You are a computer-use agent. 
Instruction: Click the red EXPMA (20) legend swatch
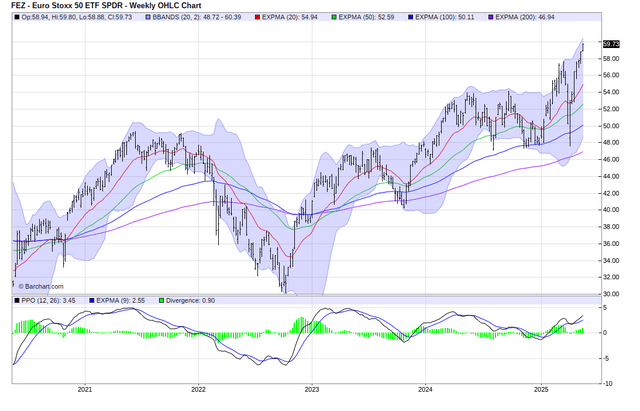pos(258,17)
